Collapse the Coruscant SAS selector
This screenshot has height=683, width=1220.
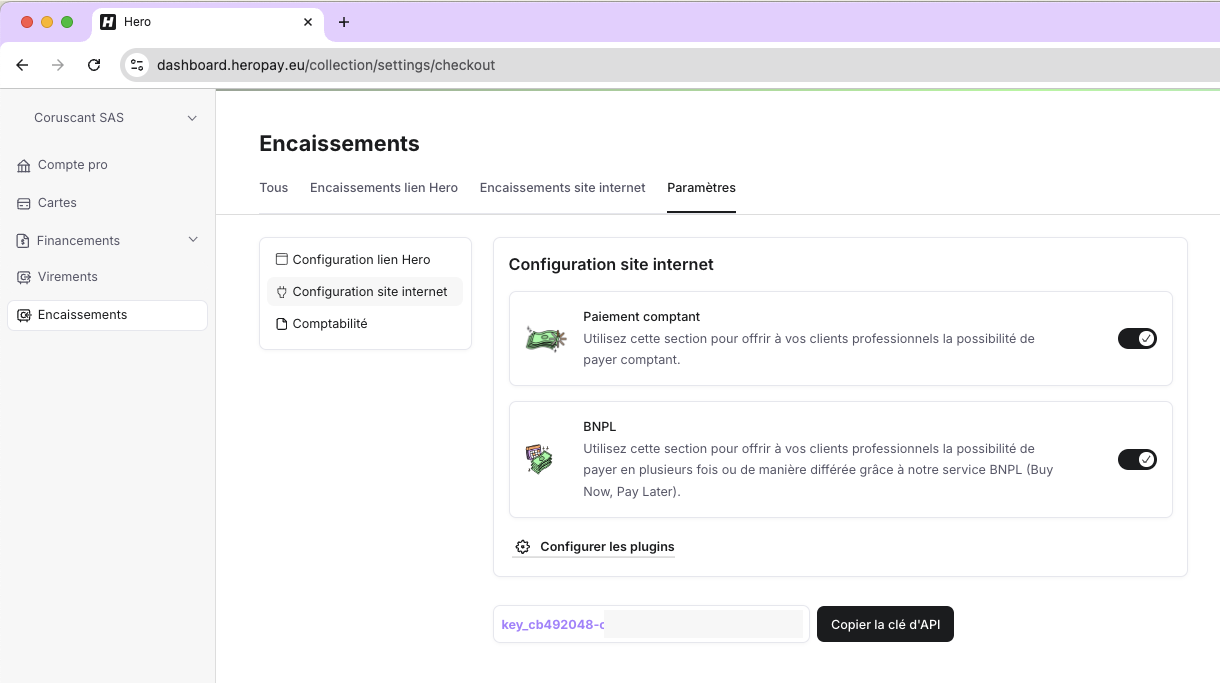(x=192, y=117)
